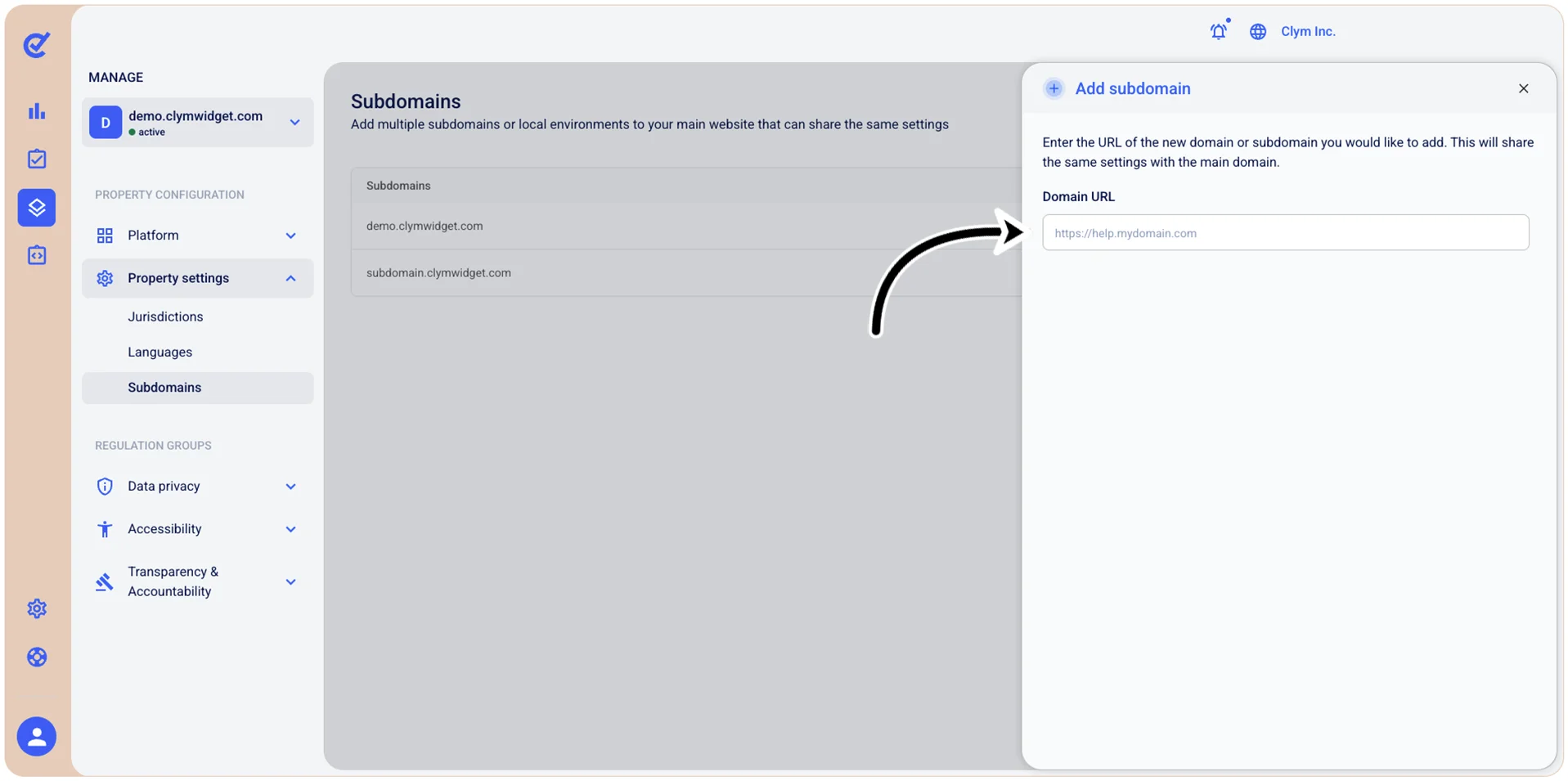The width and height of the screenshot is (1568, 781).
Task: Close the Add subdomain panel
Action: (x=1524, y=88)
